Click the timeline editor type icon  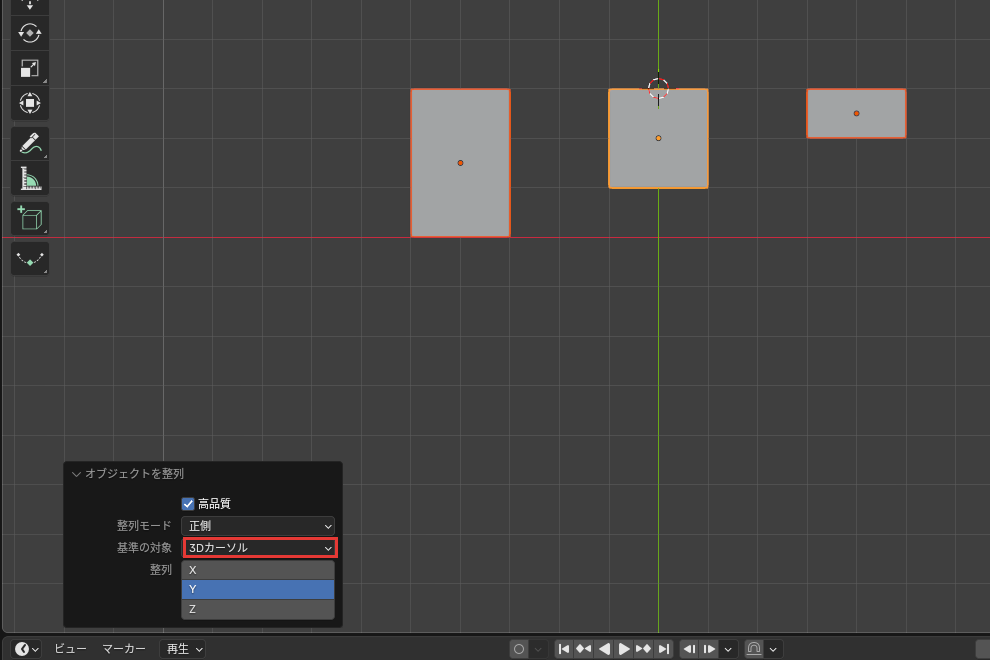(x=27, y=649)
